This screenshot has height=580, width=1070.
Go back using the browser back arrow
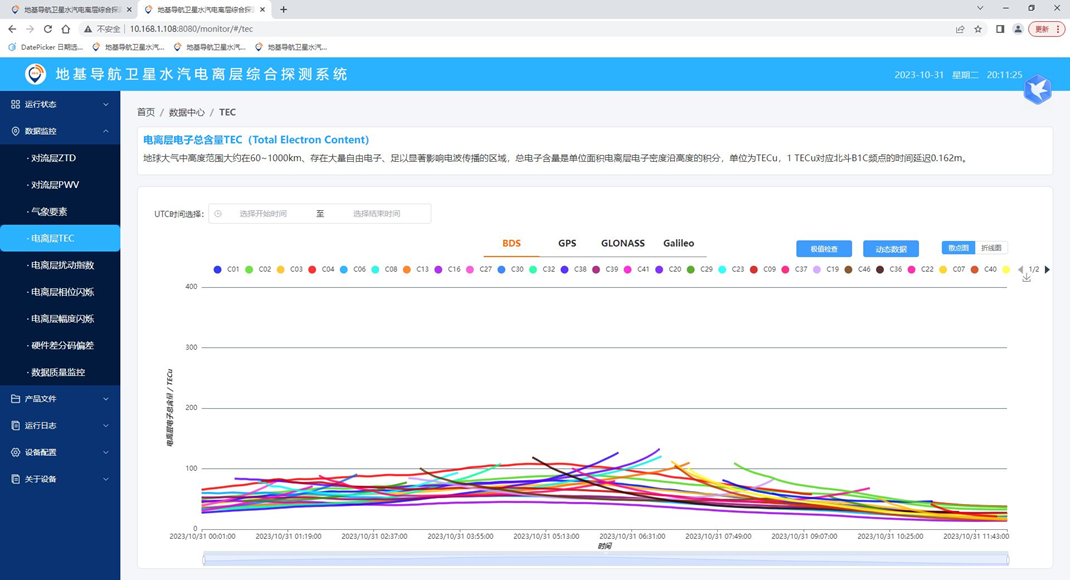pos(12,29)
